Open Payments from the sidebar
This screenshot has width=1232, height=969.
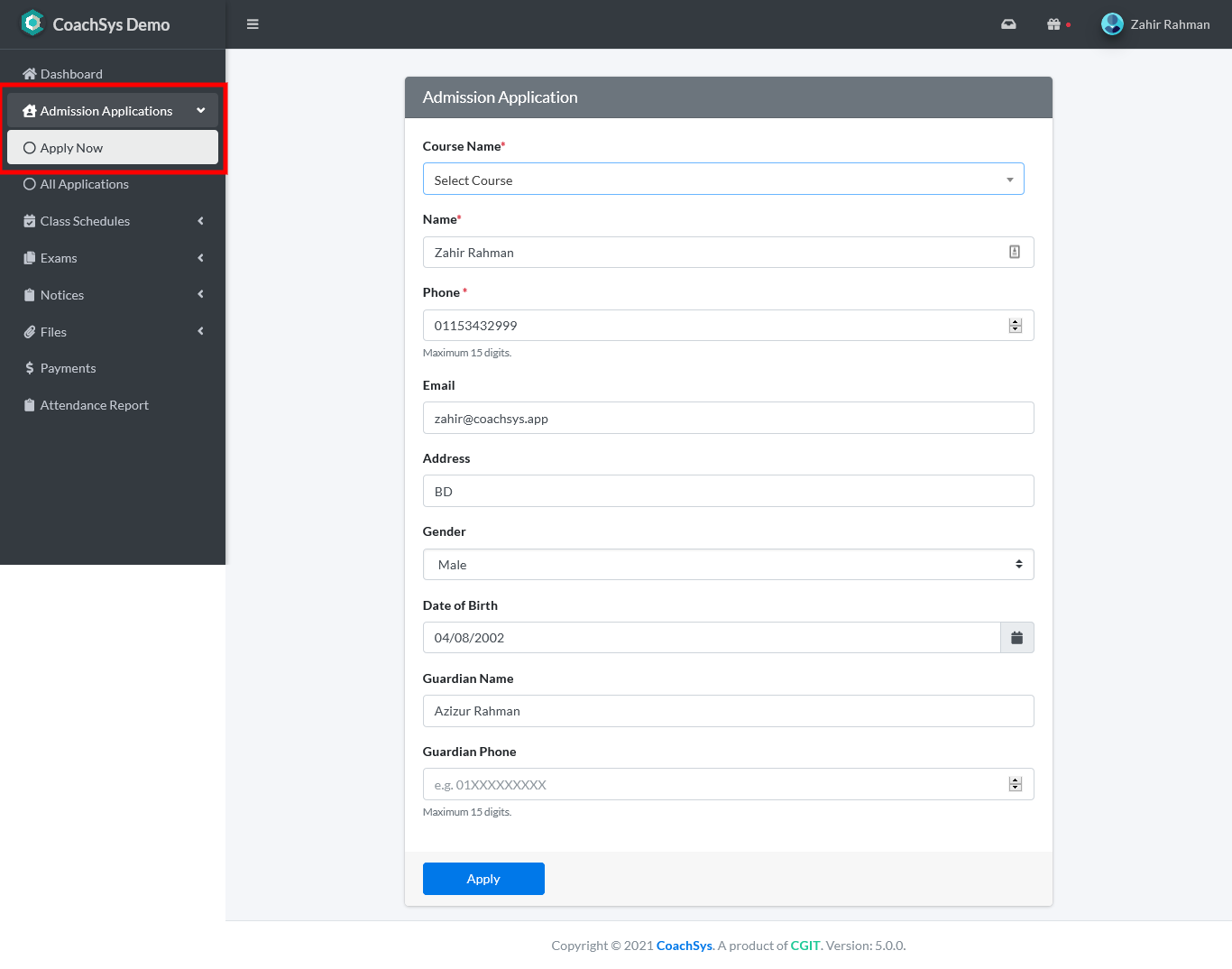(68, 368)
